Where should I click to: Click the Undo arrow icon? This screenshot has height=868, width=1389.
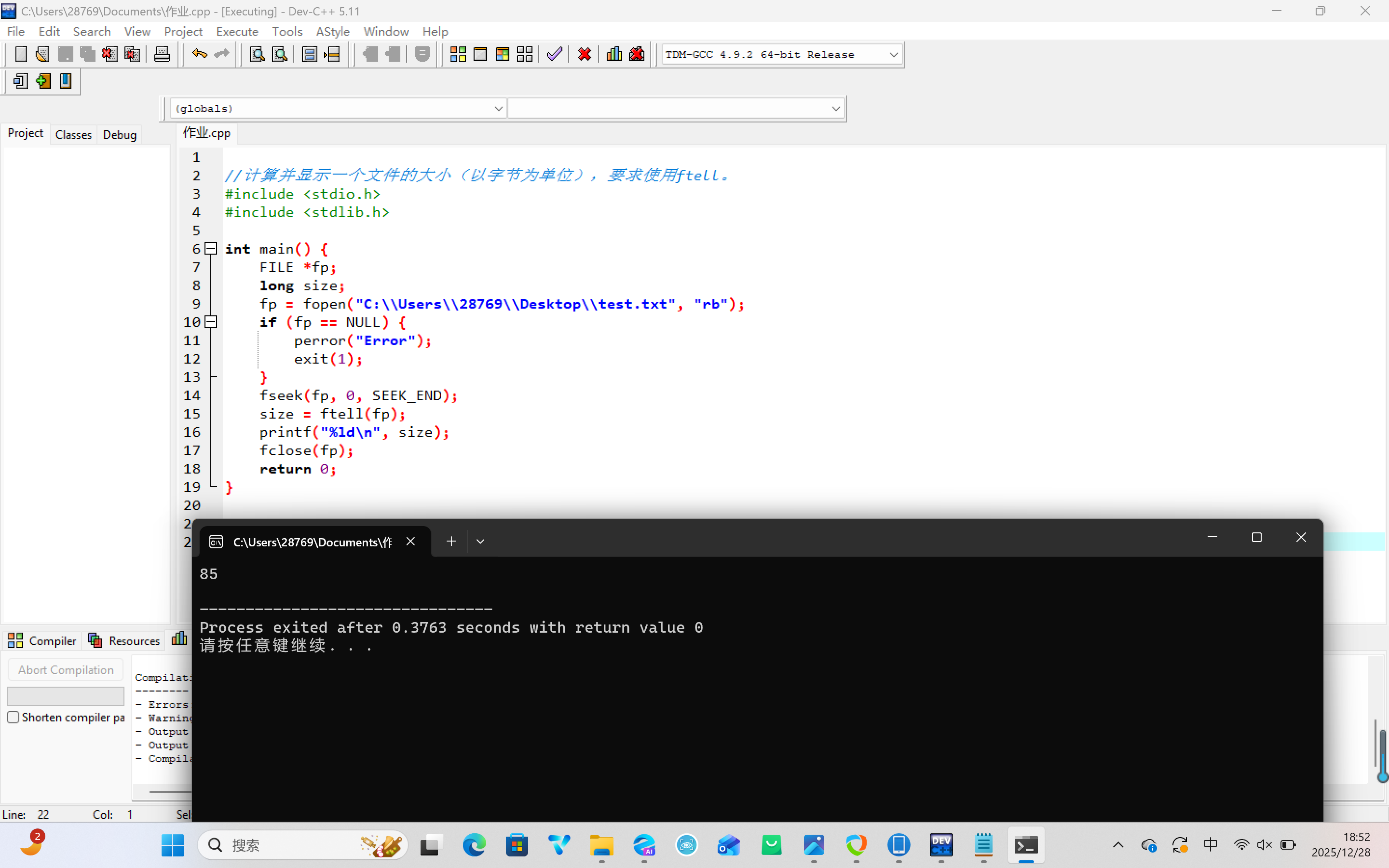199,54
